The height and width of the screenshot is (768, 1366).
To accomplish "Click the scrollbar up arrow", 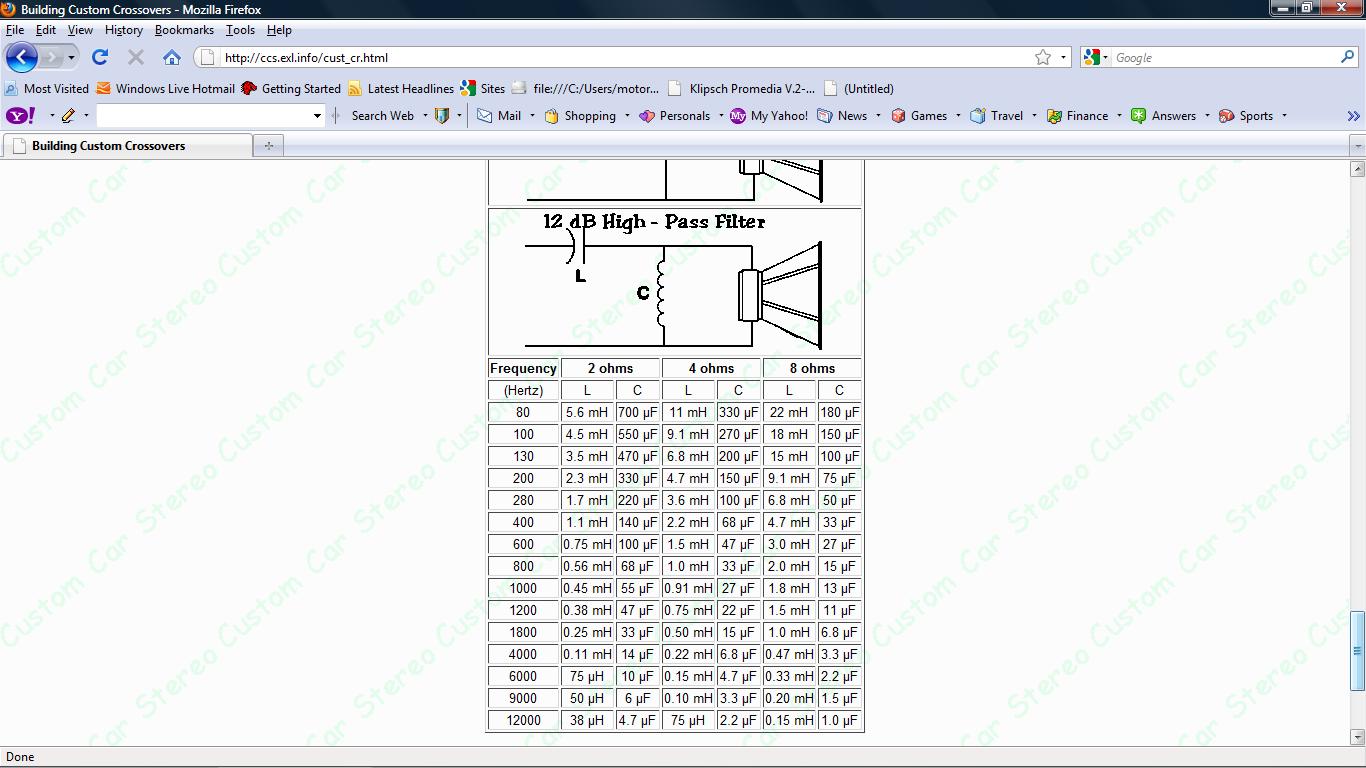I will 1357,169.
